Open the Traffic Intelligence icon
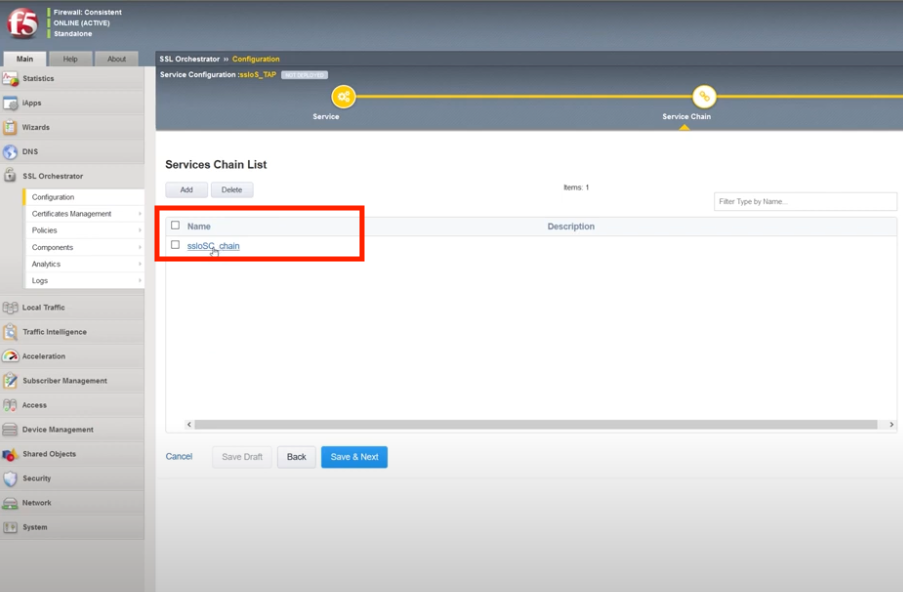The height and width of the screenshot is (592, 903). click(x=10, y=332)
